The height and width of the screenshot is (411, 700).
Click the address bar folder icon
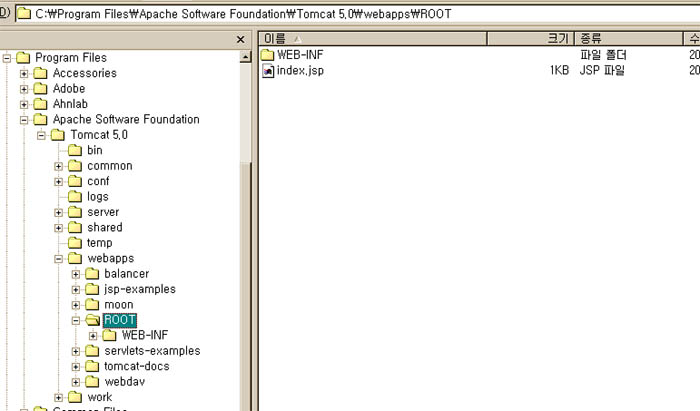[23, 14]
